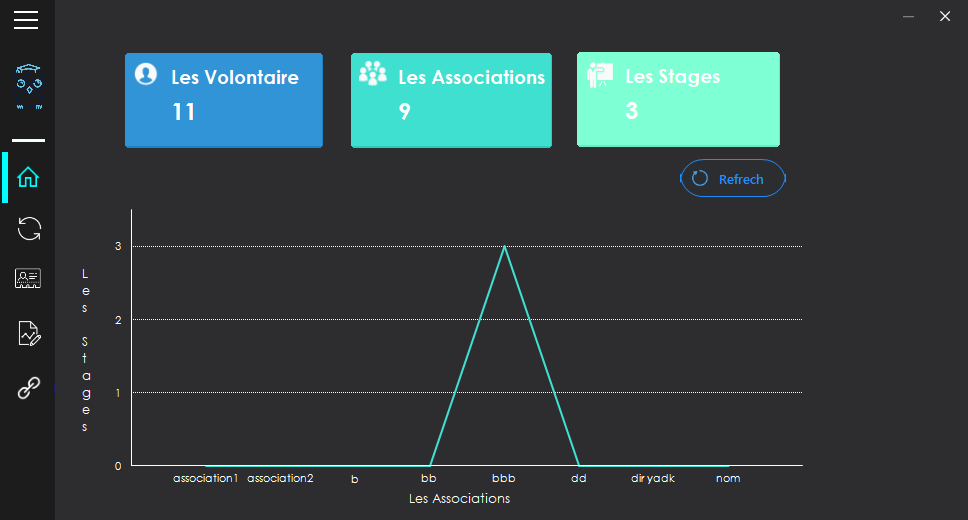Open the hamburger menu
This screenshot has height=520, width=968.
pyautogui.click(x=26, y=20)
